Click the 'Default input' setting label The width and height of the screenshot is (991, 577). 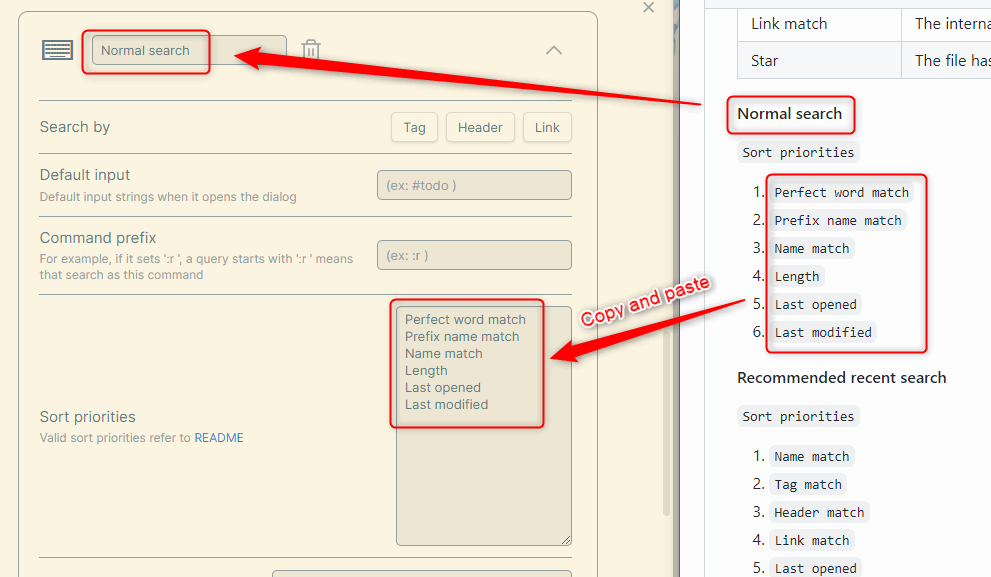click(85, 175)
